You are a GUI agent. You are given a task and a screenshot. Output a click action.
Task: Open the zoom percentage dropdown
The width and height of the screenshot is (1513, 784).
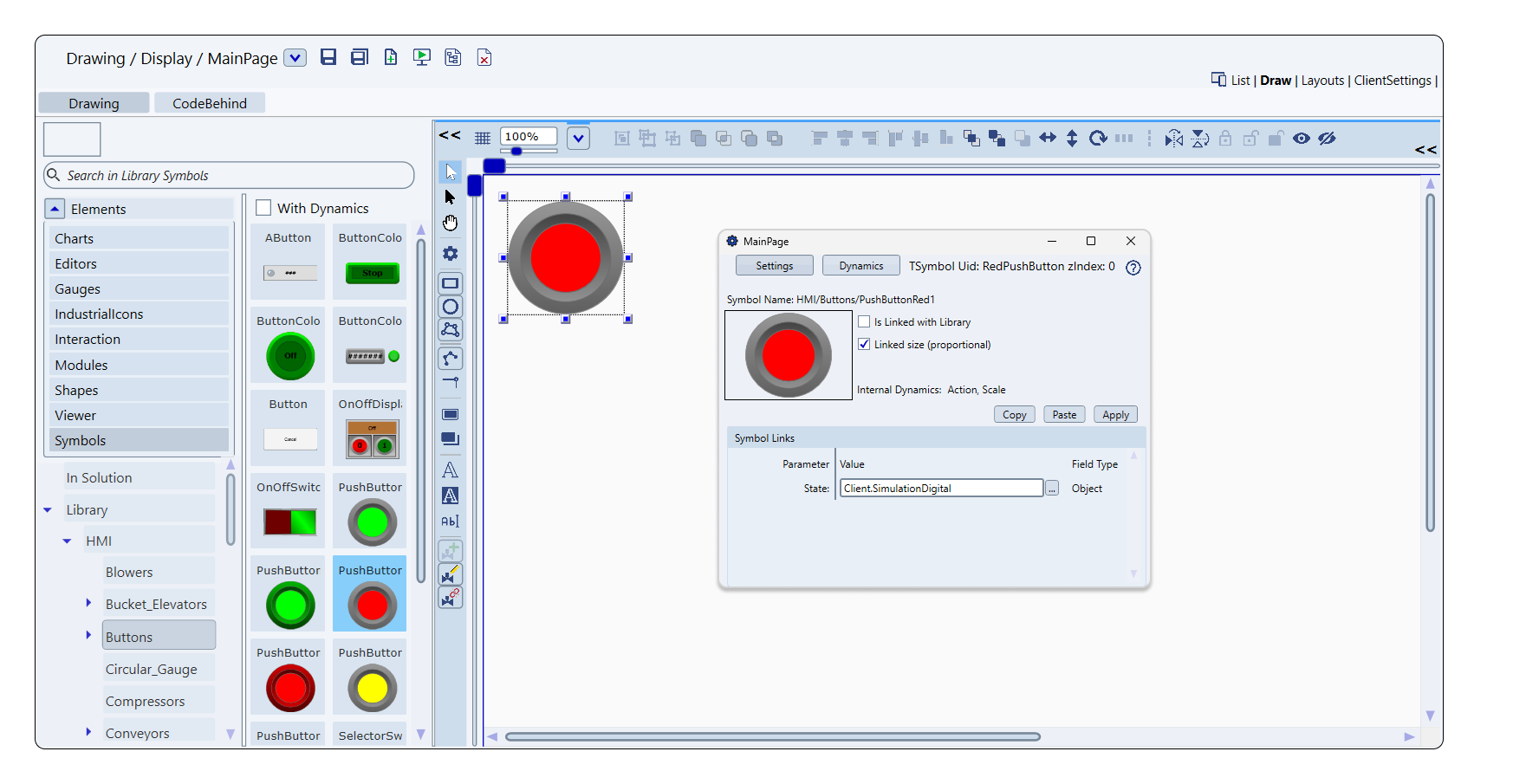(578, 138)
